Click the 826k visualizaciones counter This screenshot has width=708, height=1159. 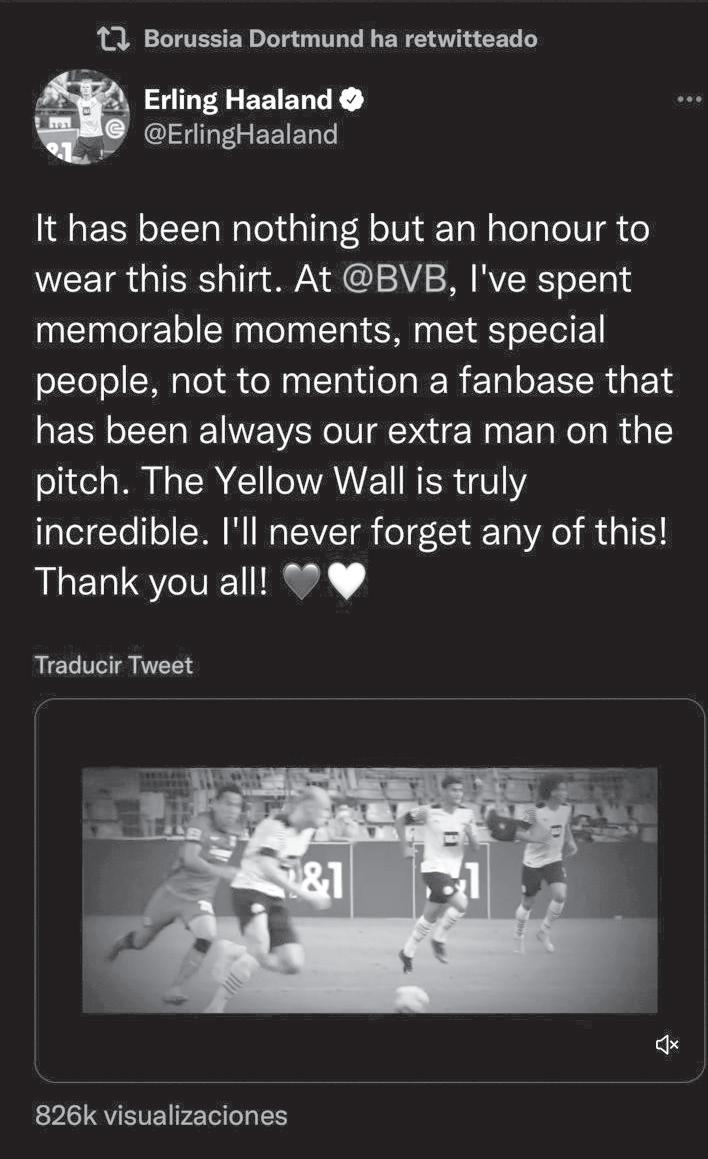coord(161,1115)
